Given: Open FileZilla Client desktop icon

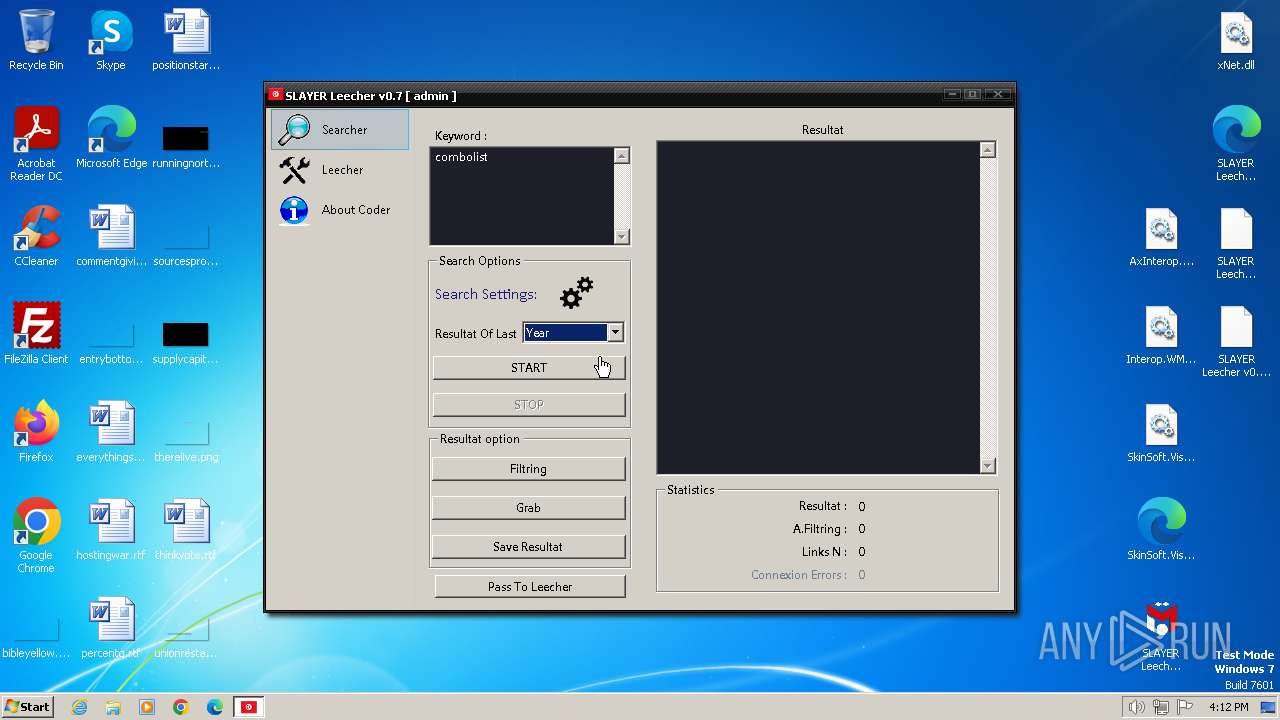Looking at the screenshot, I should (36, 334).
